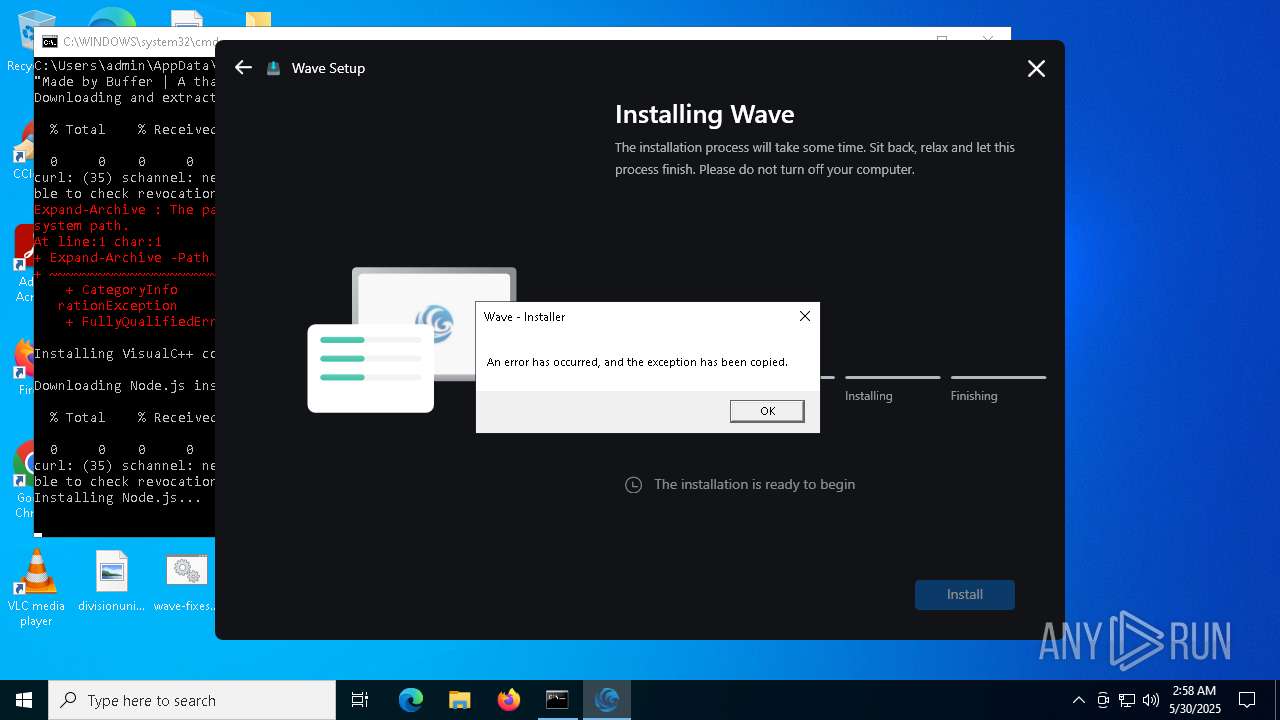Launch Firefox from the taskbar
This screenshot has width=1280, height=720.
[509, 700]
